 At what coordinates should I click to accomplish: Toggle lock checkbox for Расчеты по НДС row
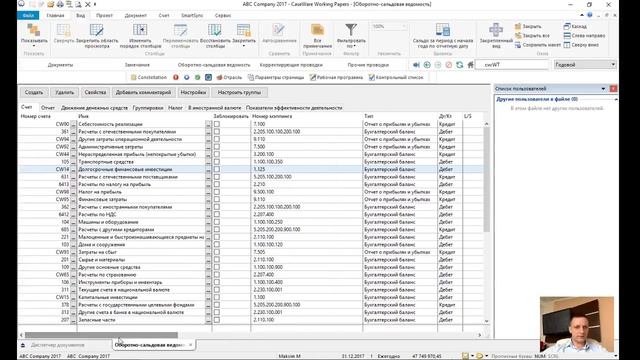point(217,214)
